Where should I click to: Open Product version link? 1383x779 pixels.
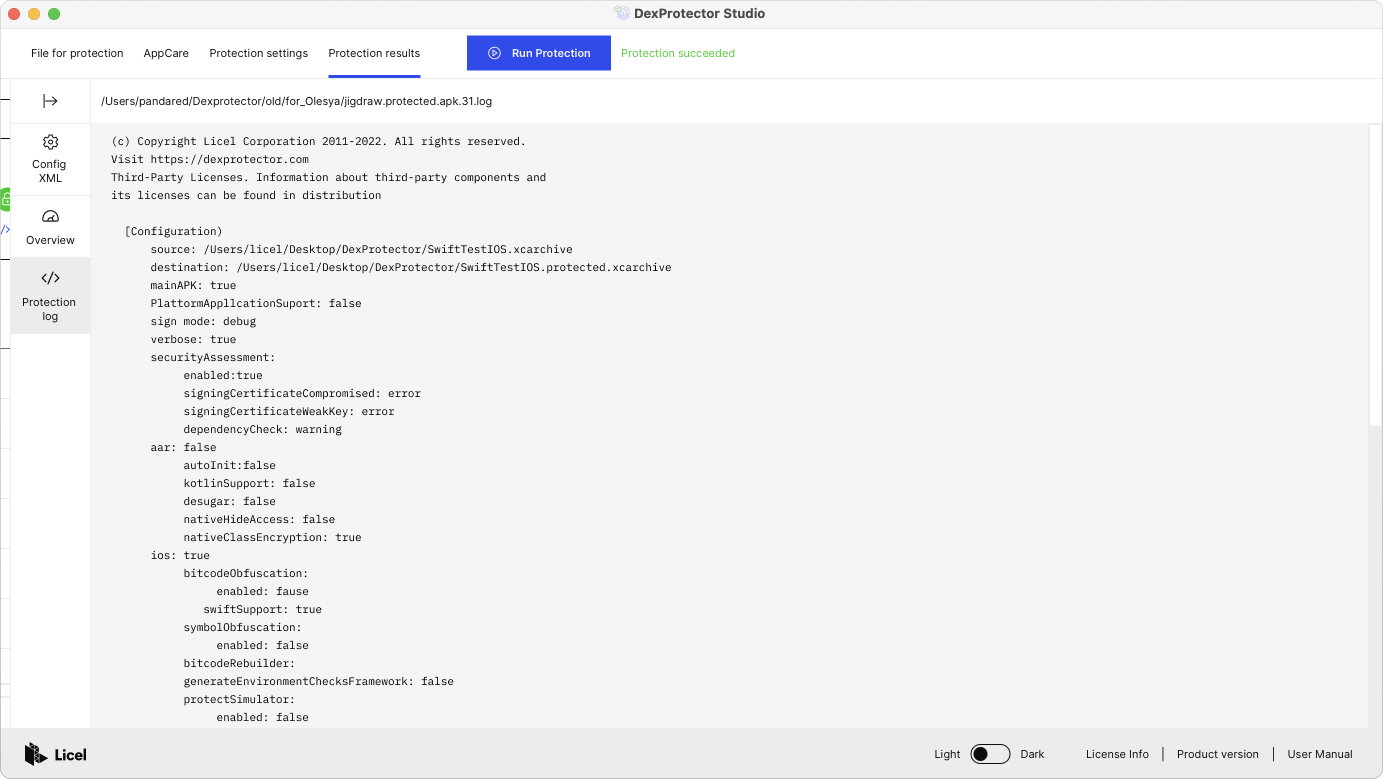pyautogui.click(x=1218, y=754)
